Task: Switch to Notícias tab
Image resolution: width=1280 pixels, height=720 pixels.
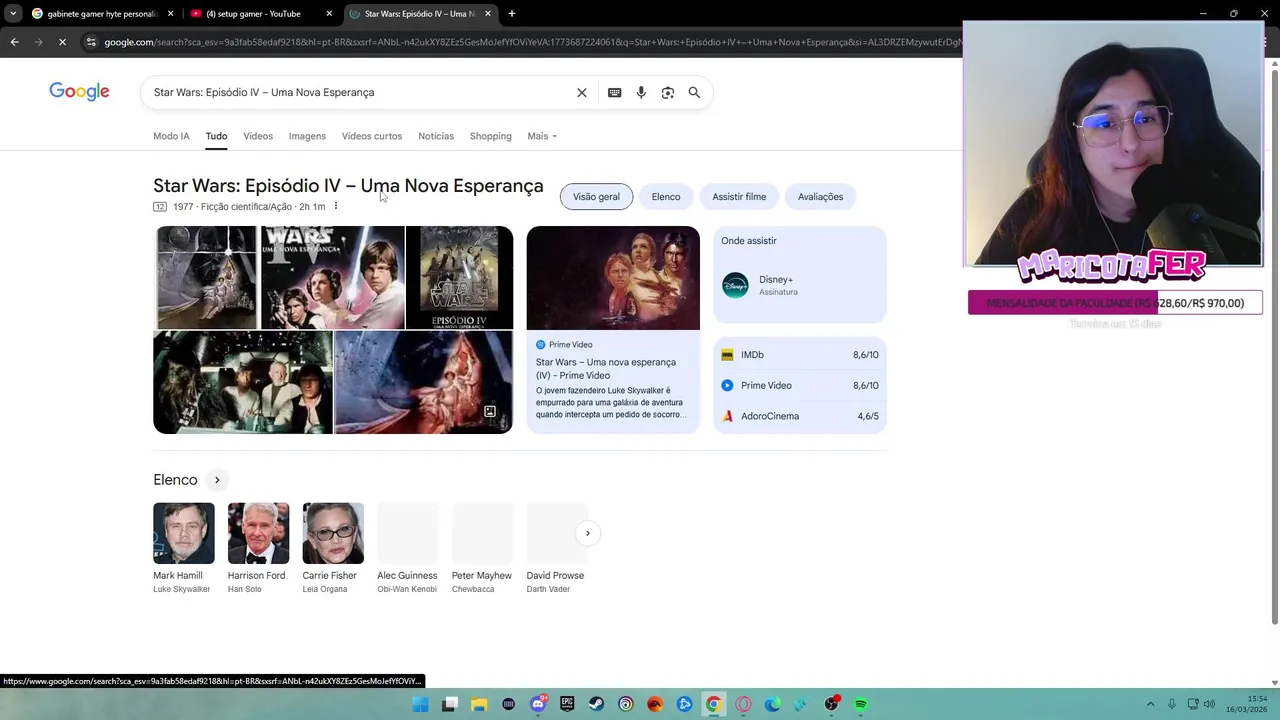Action: (436, 136)
